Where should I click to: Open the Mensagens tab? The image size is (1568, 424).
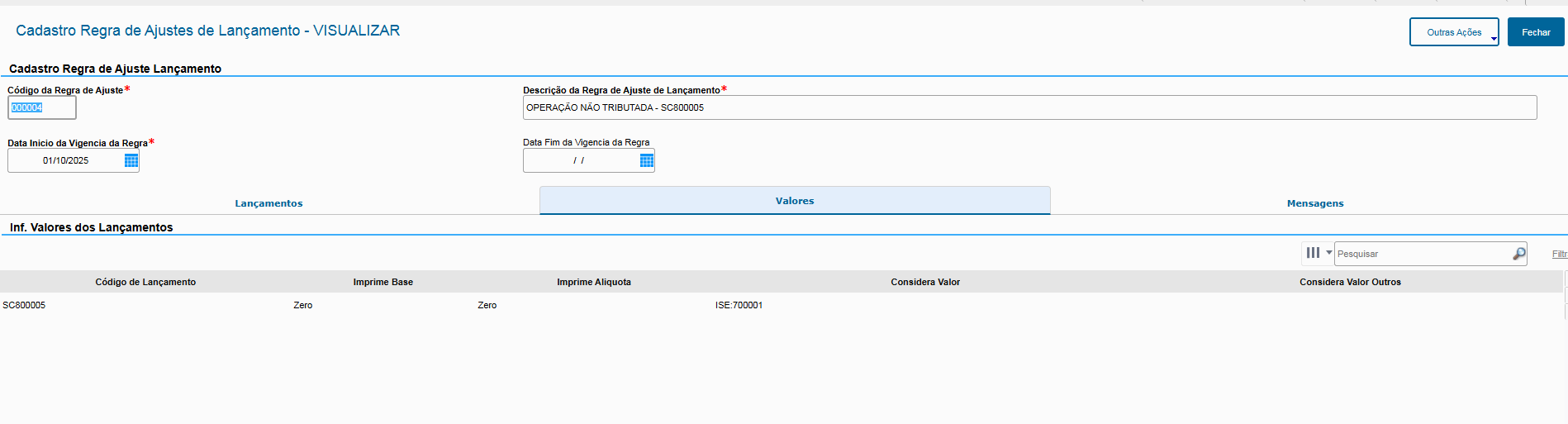(1314, 203)
